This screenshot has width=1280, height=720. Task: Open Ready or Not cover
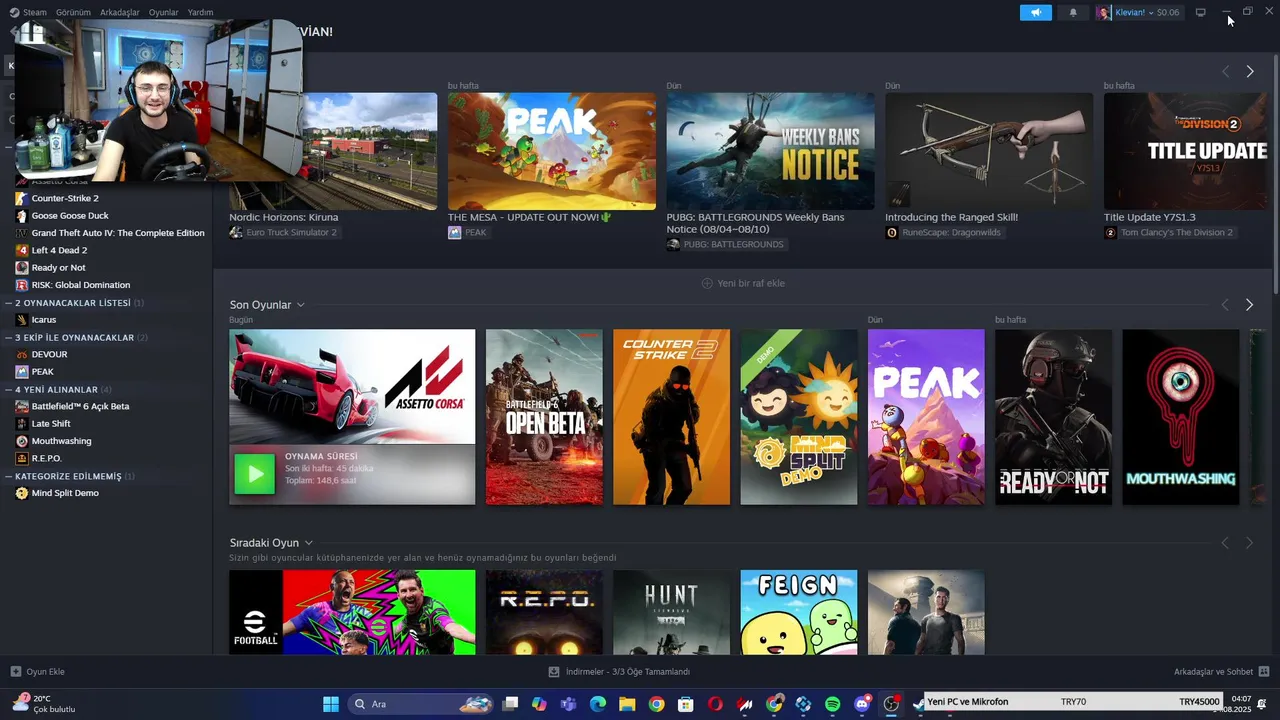(1053, 417)
